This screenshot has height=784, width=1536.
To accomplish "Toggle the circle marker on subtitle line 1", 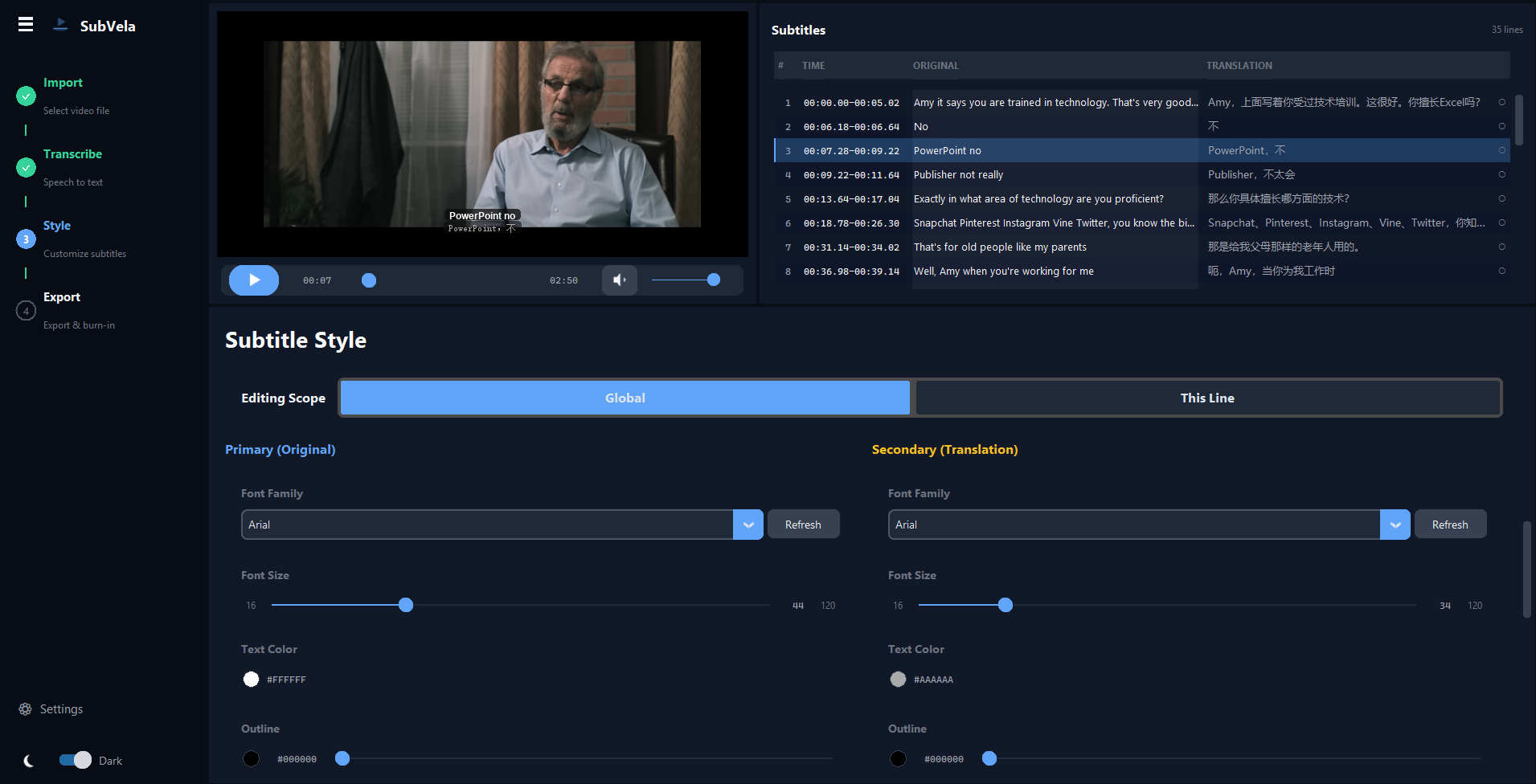I will point(1502,102).
